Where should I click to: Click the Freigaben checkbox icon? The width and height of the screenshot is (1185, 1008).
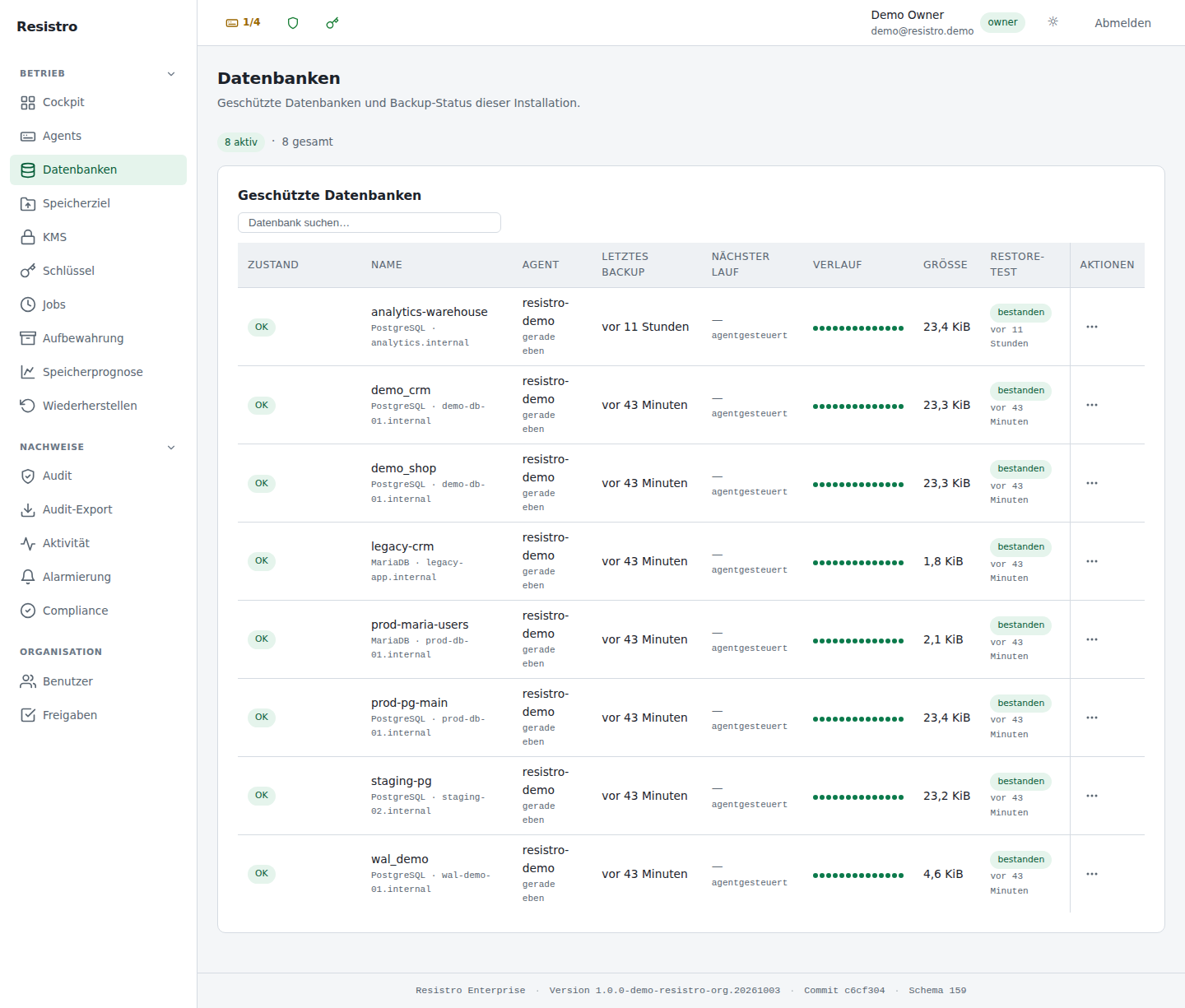(x=28, y=716)
